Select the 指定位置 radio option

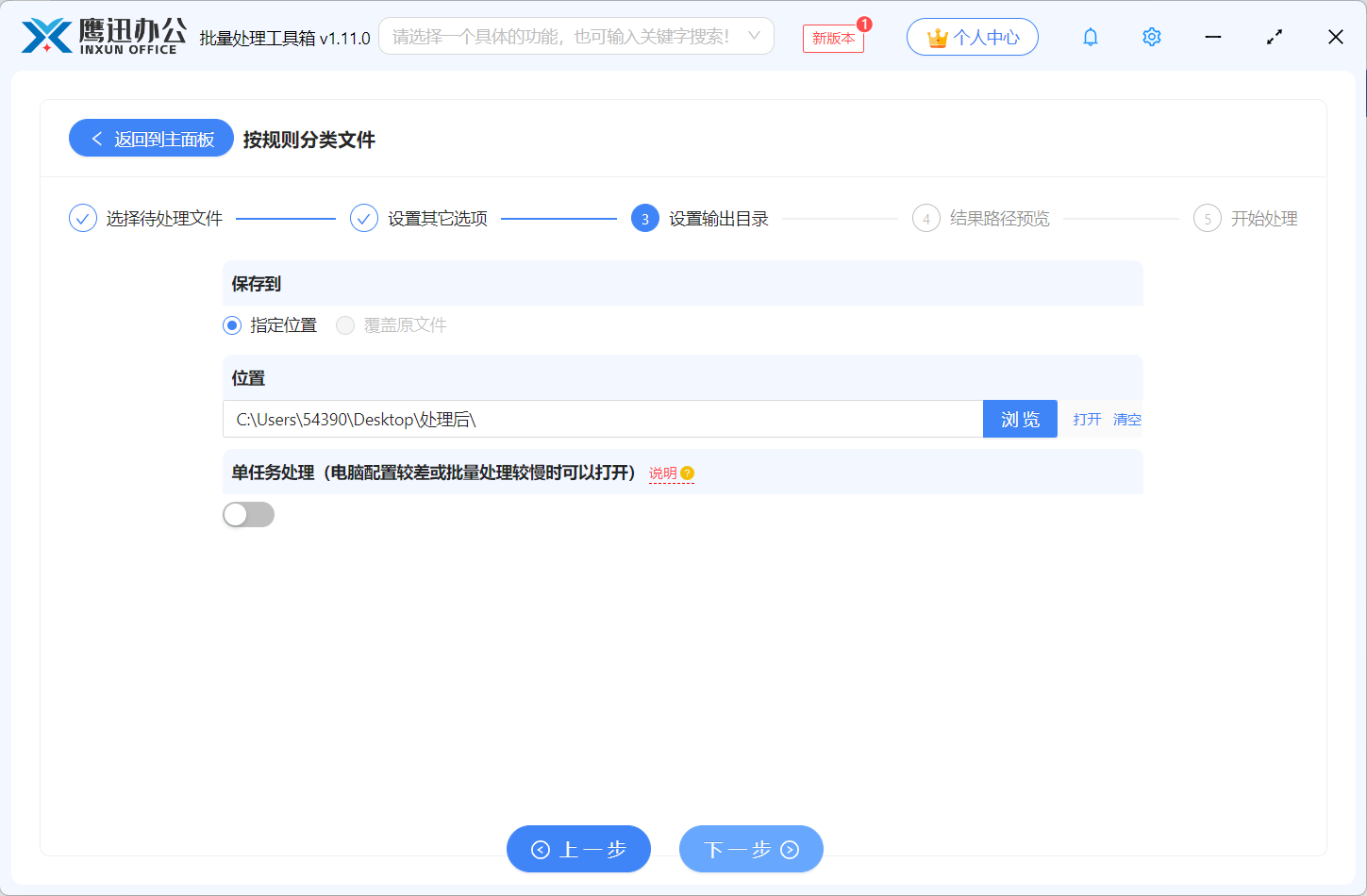[x=270, y=325]
